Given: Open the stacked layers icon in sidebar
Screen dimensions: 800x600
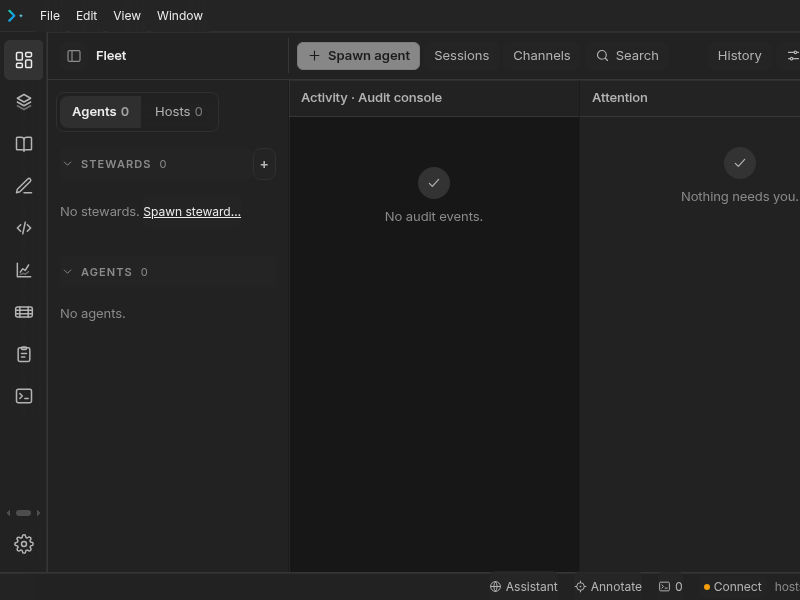Looking at the screenshot, I should pyautogui.click(x=23, y=102).
